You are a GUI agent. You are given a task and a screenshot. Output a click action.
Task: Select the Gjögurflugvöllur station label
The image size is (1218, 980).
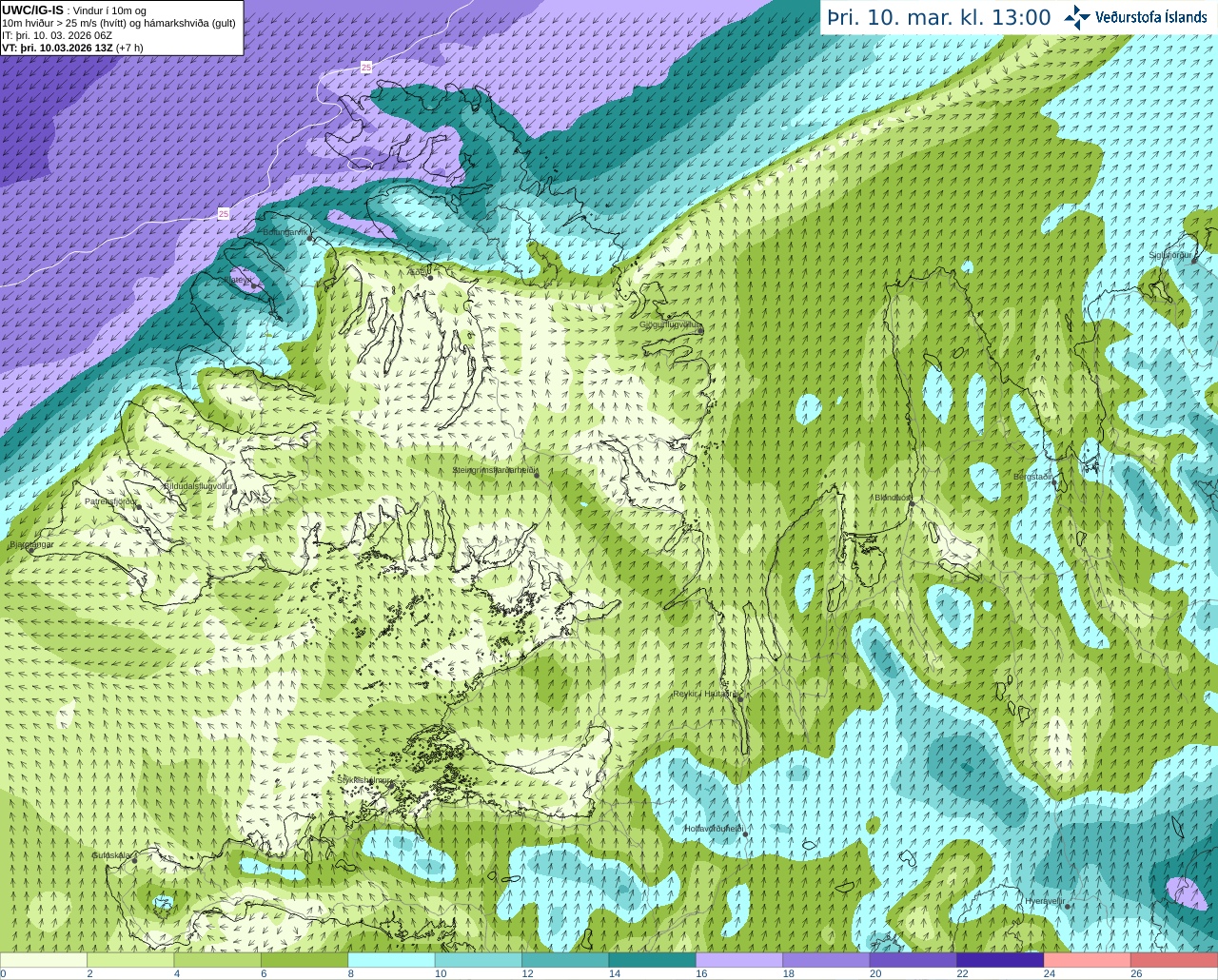click(x=670, y=324)
